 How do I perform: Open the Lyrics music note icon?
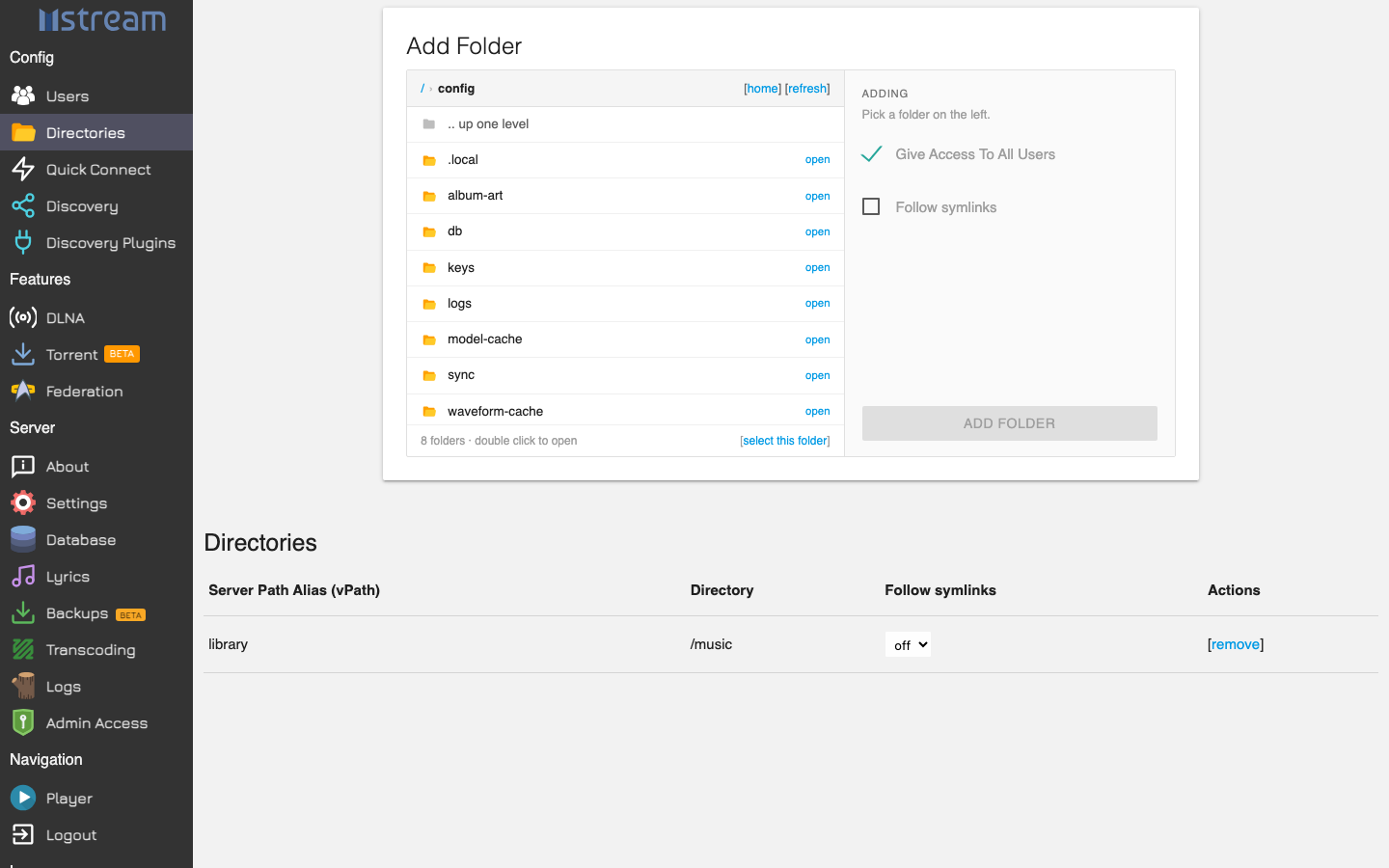23,576
